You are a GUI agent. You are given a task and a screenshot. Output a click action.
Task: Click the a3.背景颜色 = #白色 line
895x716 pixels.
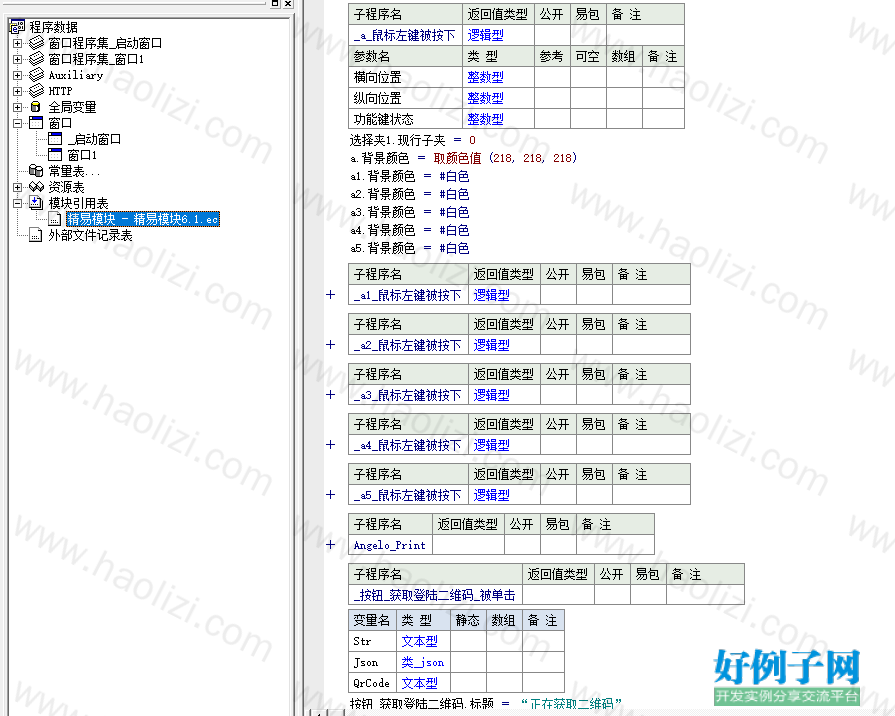pos(410,212)
